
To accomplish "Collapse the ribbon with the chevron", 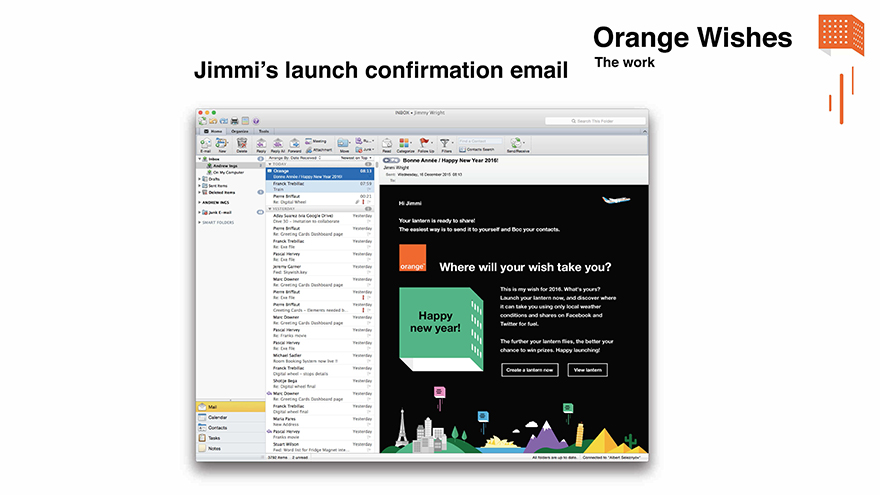I will pyautogui.click(x=644, y=131).
